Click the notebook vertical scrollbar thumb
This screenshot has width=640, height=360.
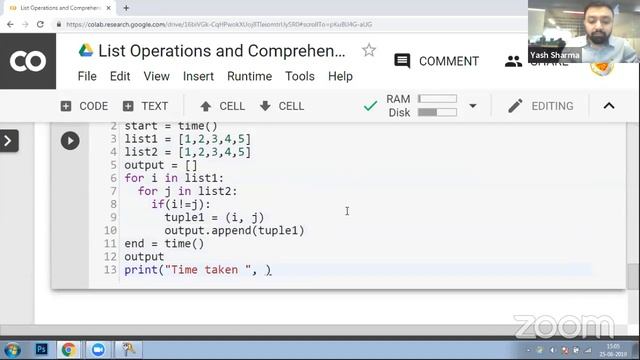(633, 277)
